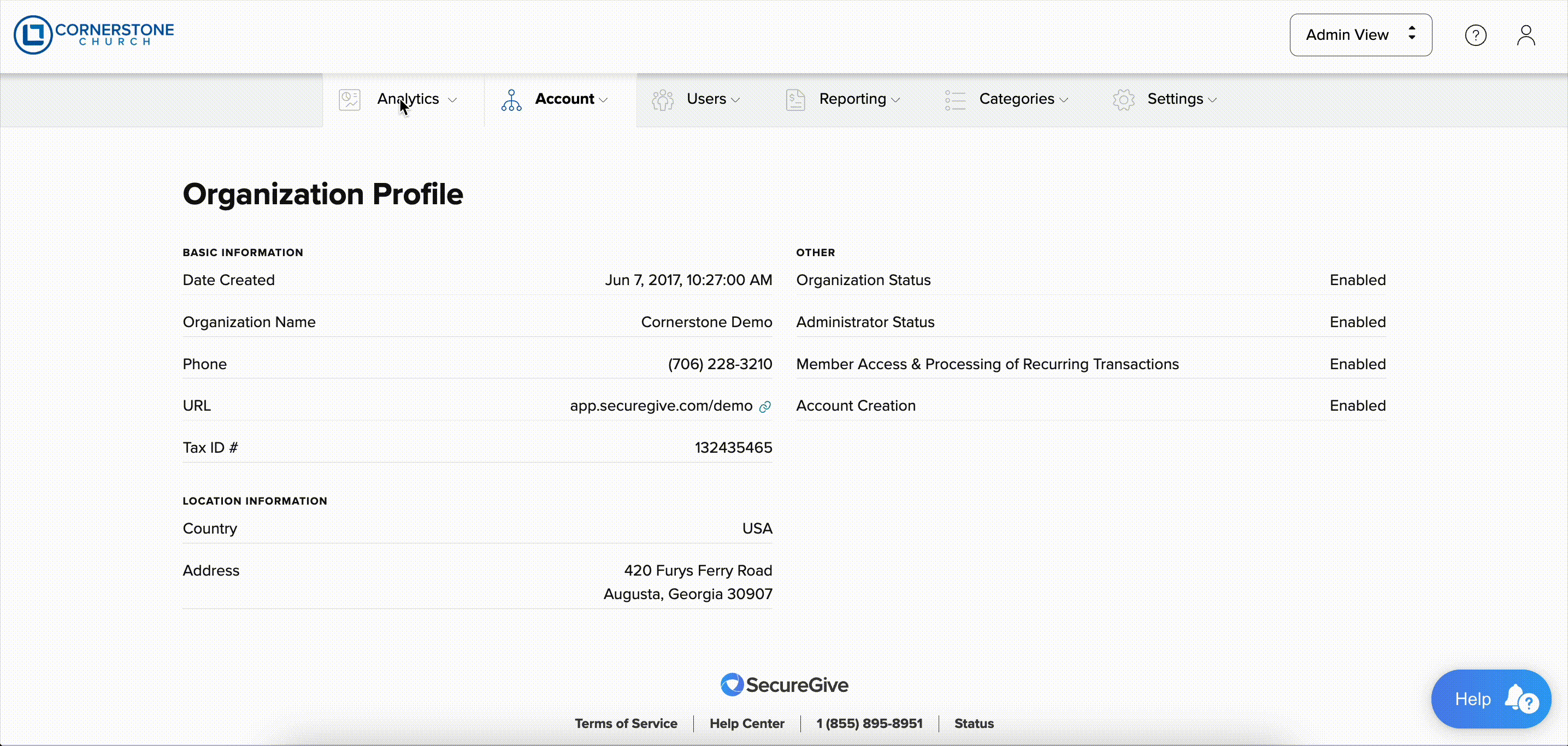Click the Reporting document icon
Image resolution: width=1568 pixels, height=746 pixels.
tap(795, 100)
